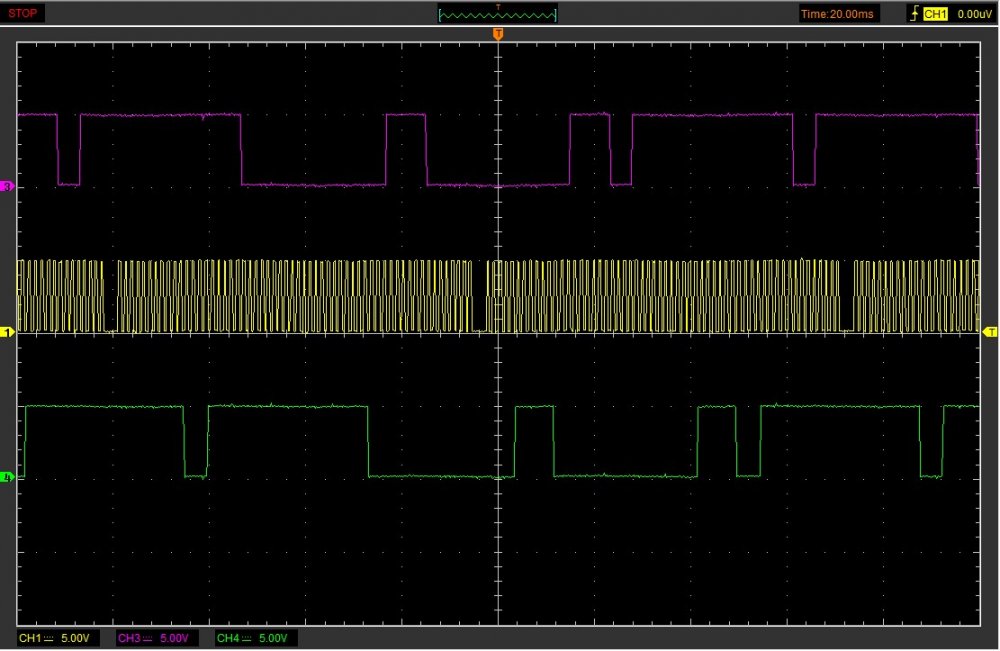The height and width of the screenshot is (651, 1000).
Task: Click the waveform memory overview thumbnail
Action: tap(497, 14)
